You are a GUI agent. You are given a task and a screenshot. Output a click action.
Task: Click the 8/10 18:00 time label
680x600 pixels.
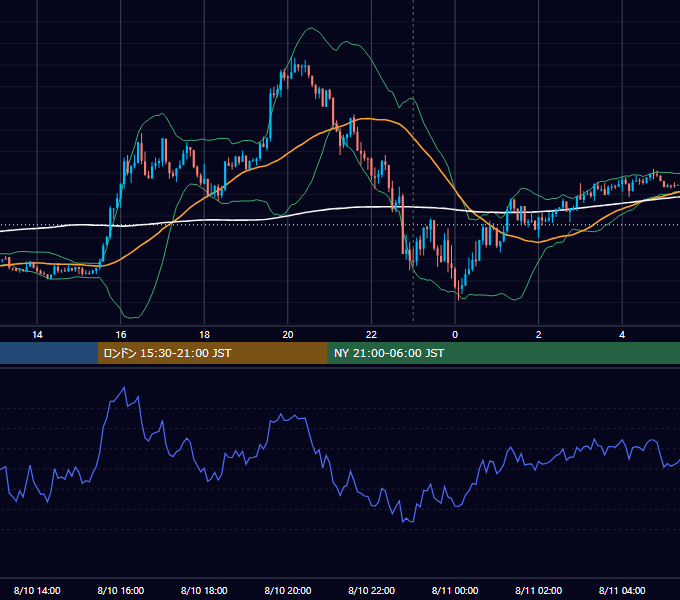(204, 590)
